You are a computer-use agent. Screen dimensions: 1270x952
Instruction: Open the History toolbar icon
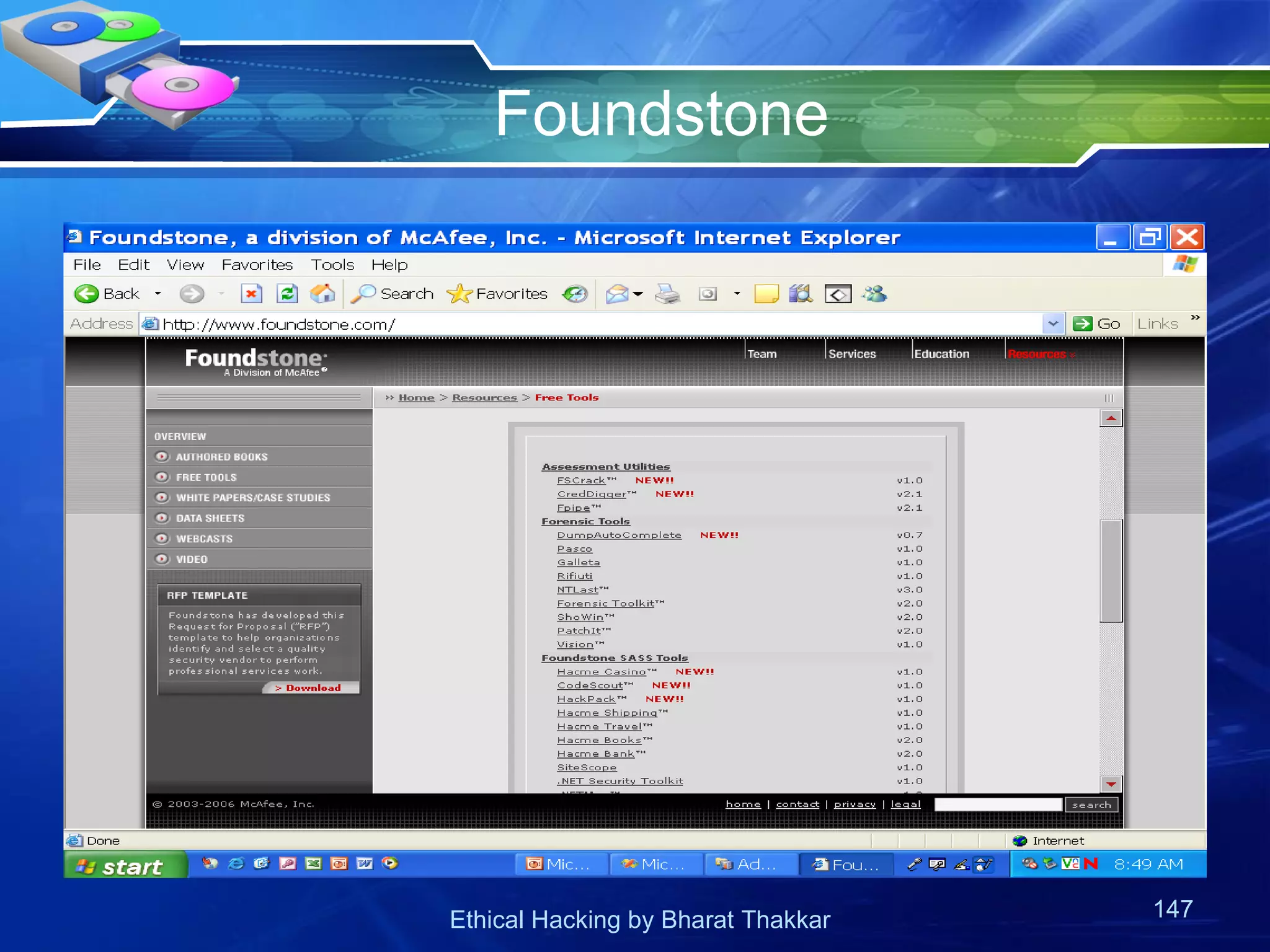click(x=575, y=293)
